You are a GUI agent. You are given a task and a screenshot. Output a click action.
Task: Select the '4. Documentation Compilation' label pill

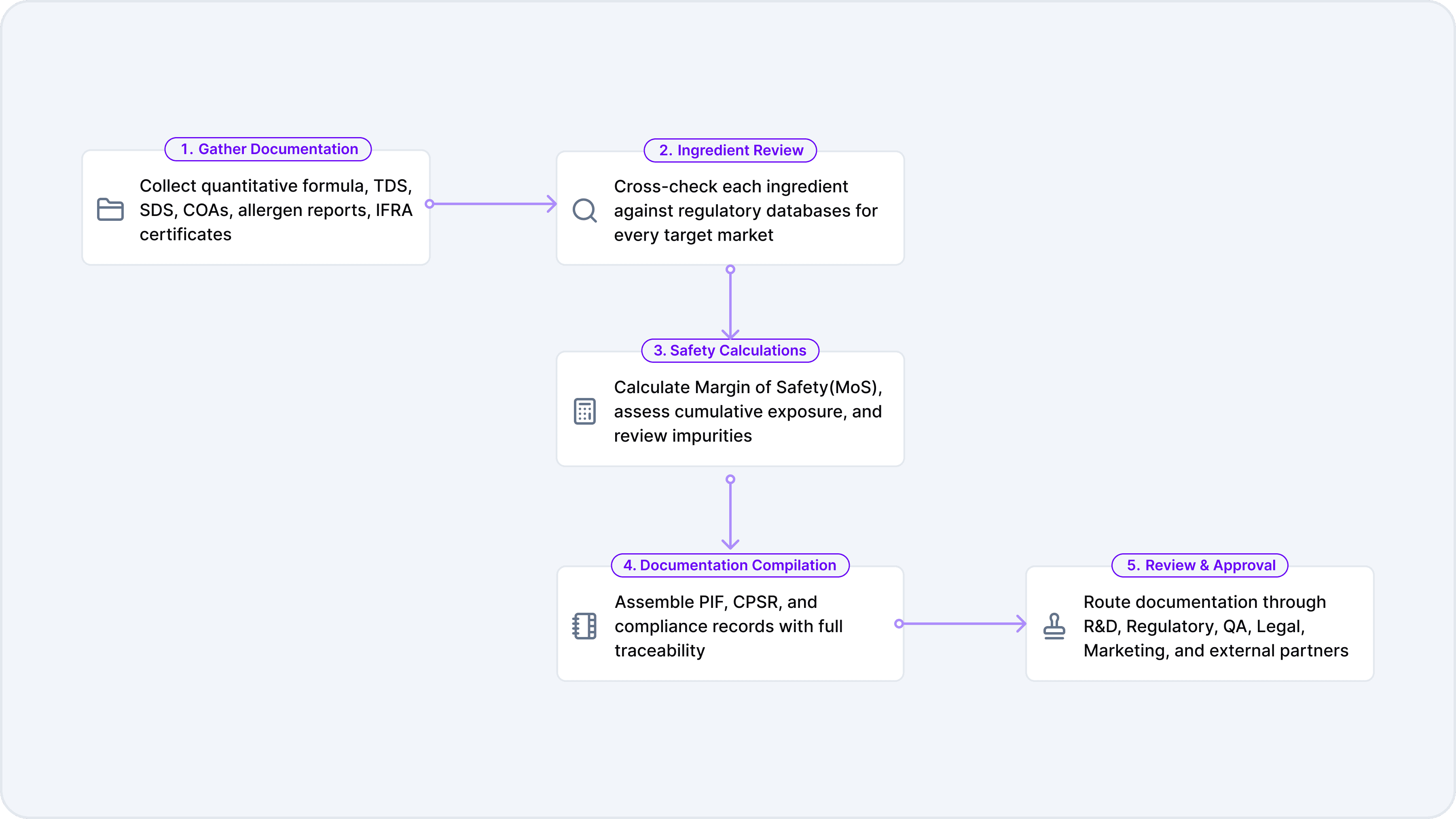pos(730,565)
